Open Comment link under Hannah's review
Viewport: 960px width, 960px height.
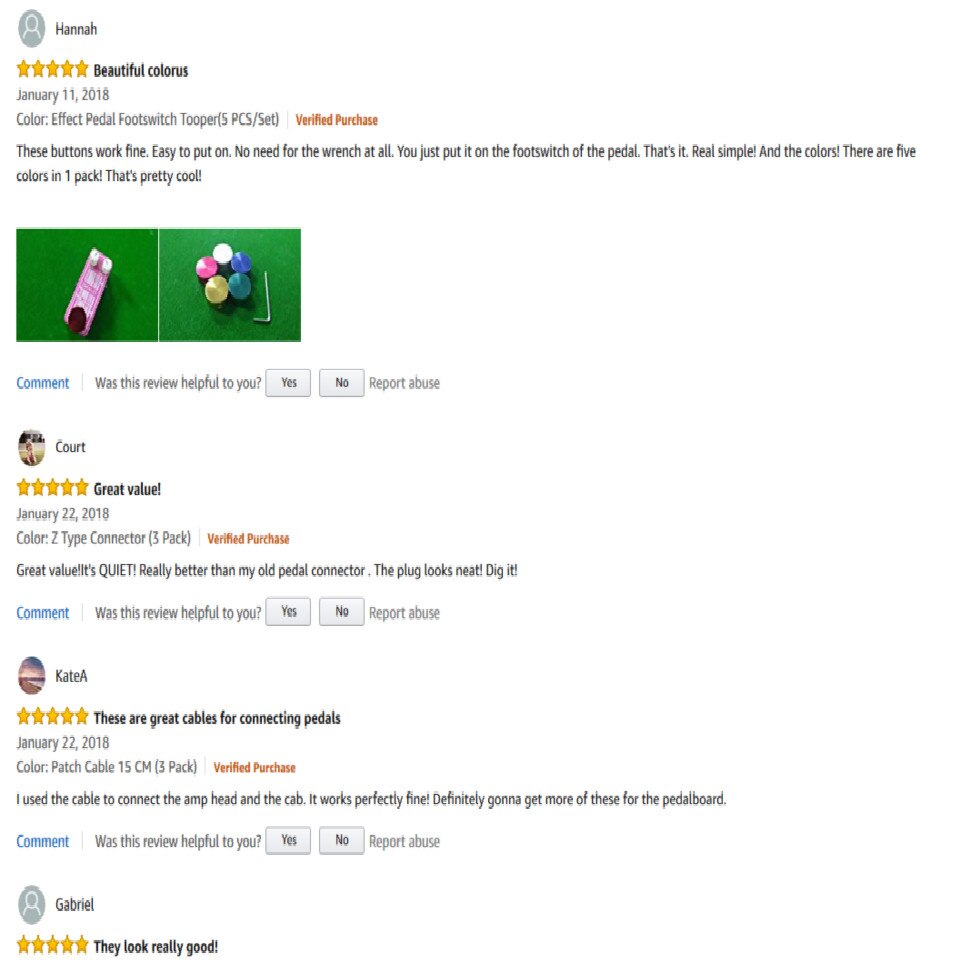[43, 383]
